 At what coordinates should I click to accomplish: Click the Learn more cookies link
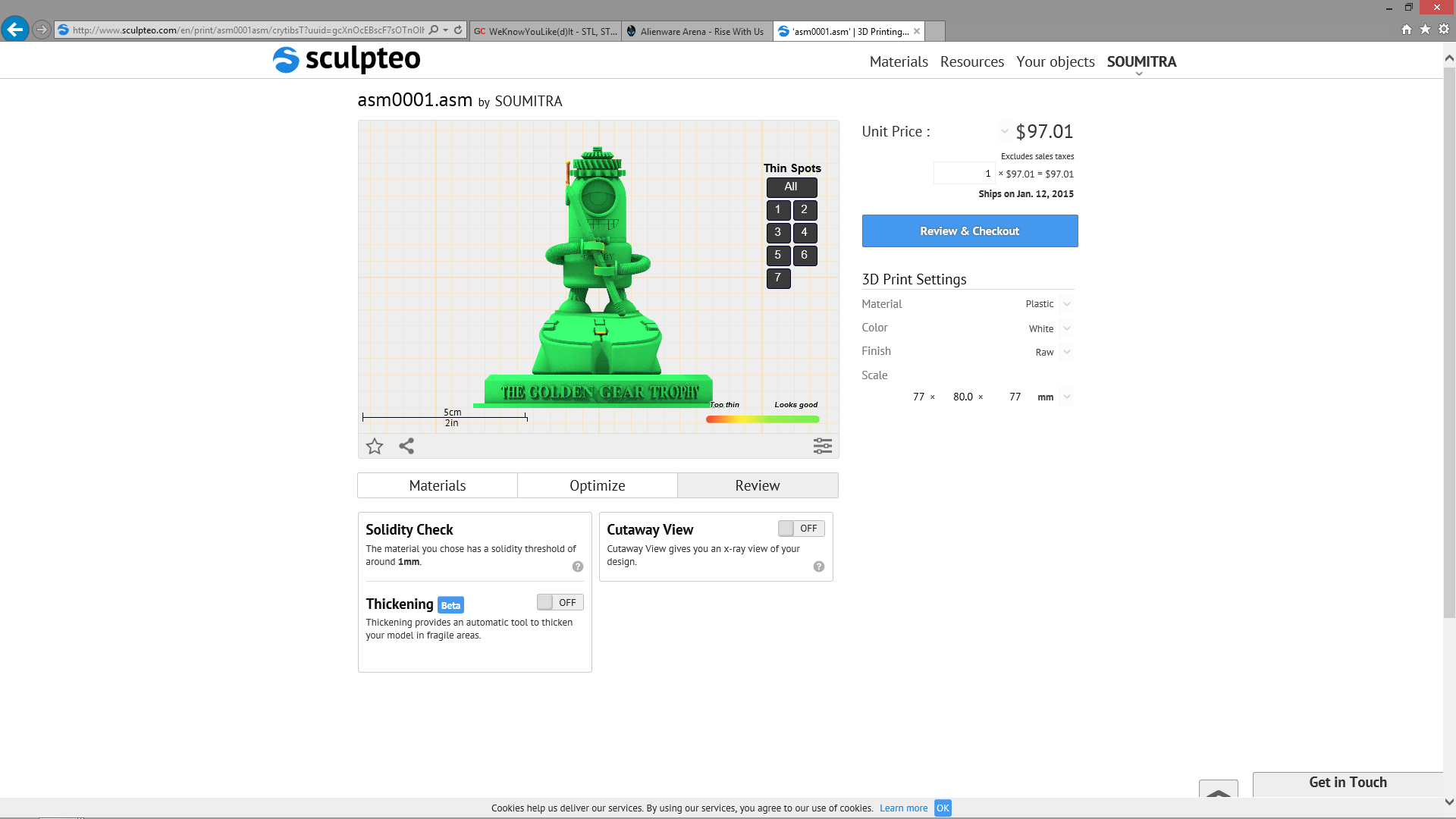pos(903,808)
